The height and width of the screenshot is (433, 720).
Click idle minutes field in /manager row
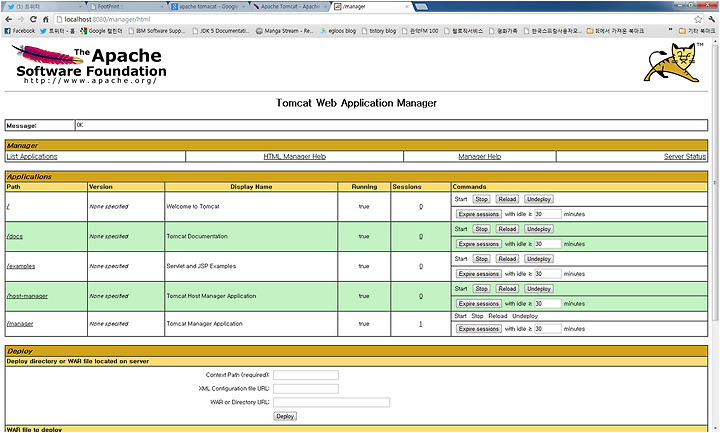point(547,329)
